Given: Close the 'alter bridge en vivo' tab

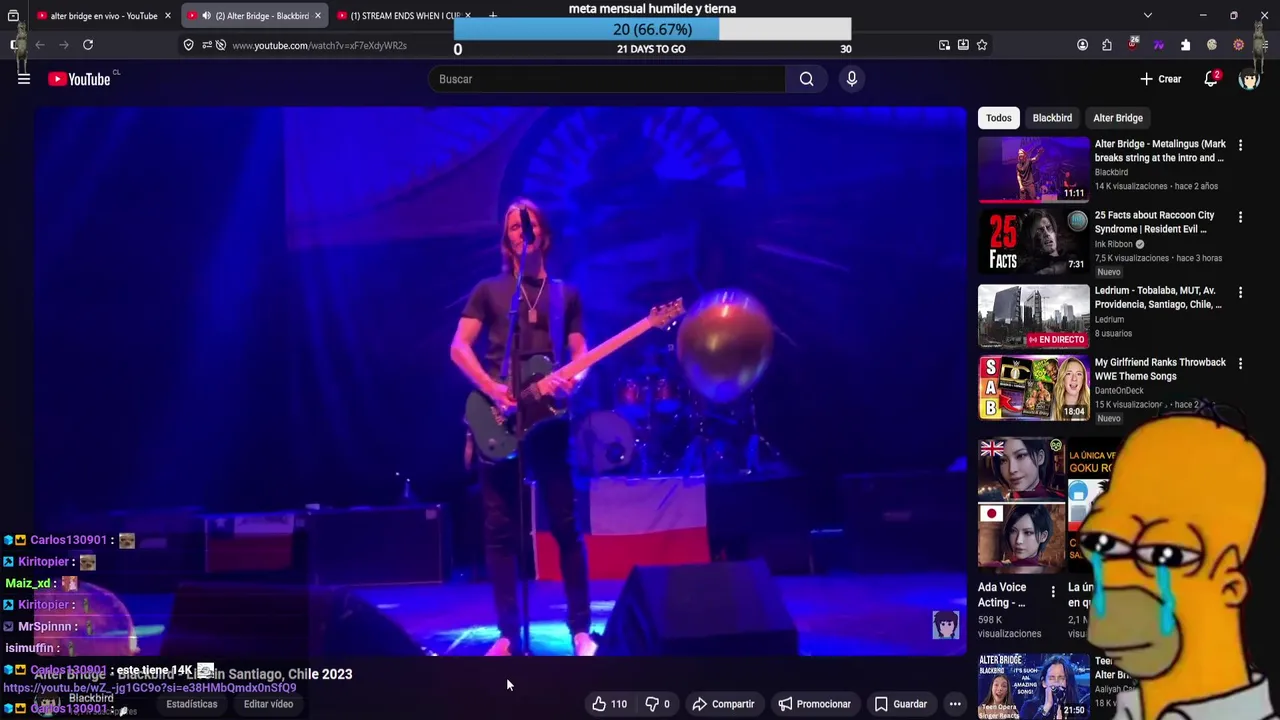Looking at the screenshot, I should (x=167, y=16).
